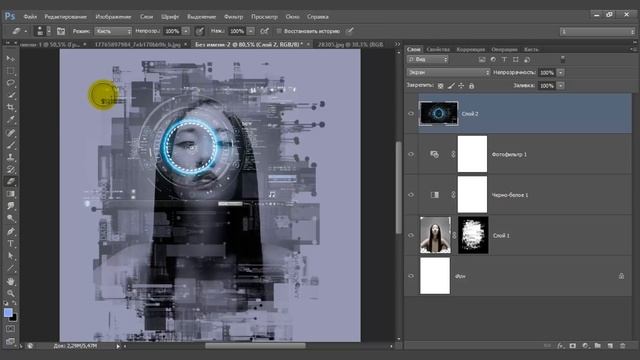
Task: Select the Crop tool
Action: pos(11,107)
